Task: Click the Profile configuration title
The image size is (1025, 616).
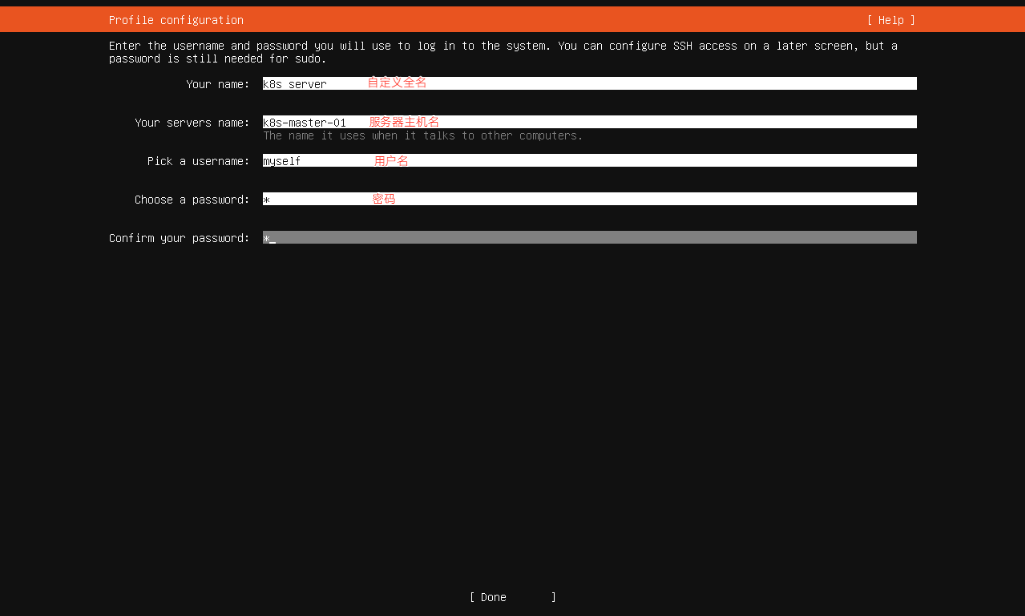Action: 176,20
